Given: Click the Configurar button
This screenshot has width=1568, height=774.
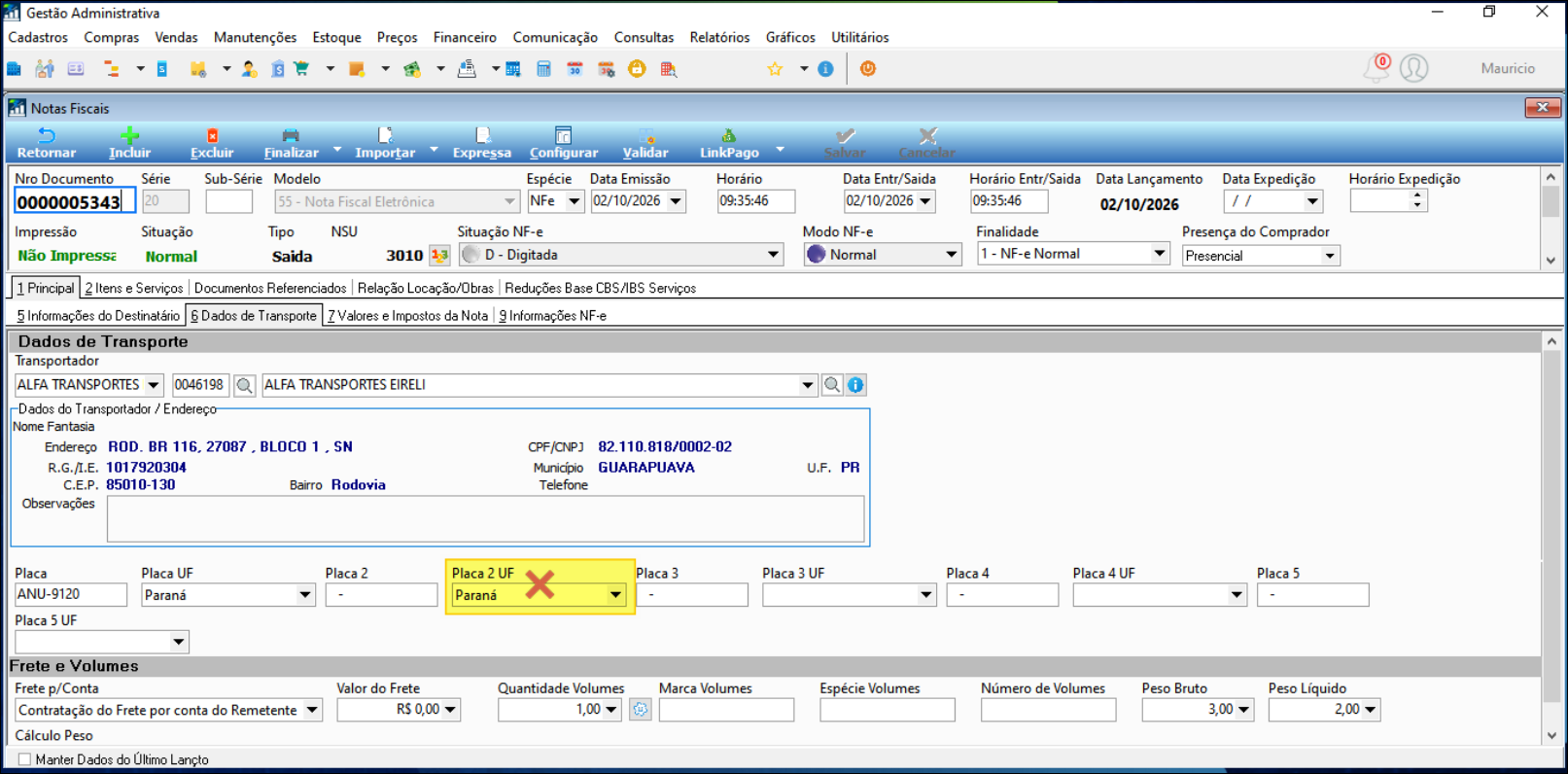Looking at the screenshot, I should pos(564,143).
